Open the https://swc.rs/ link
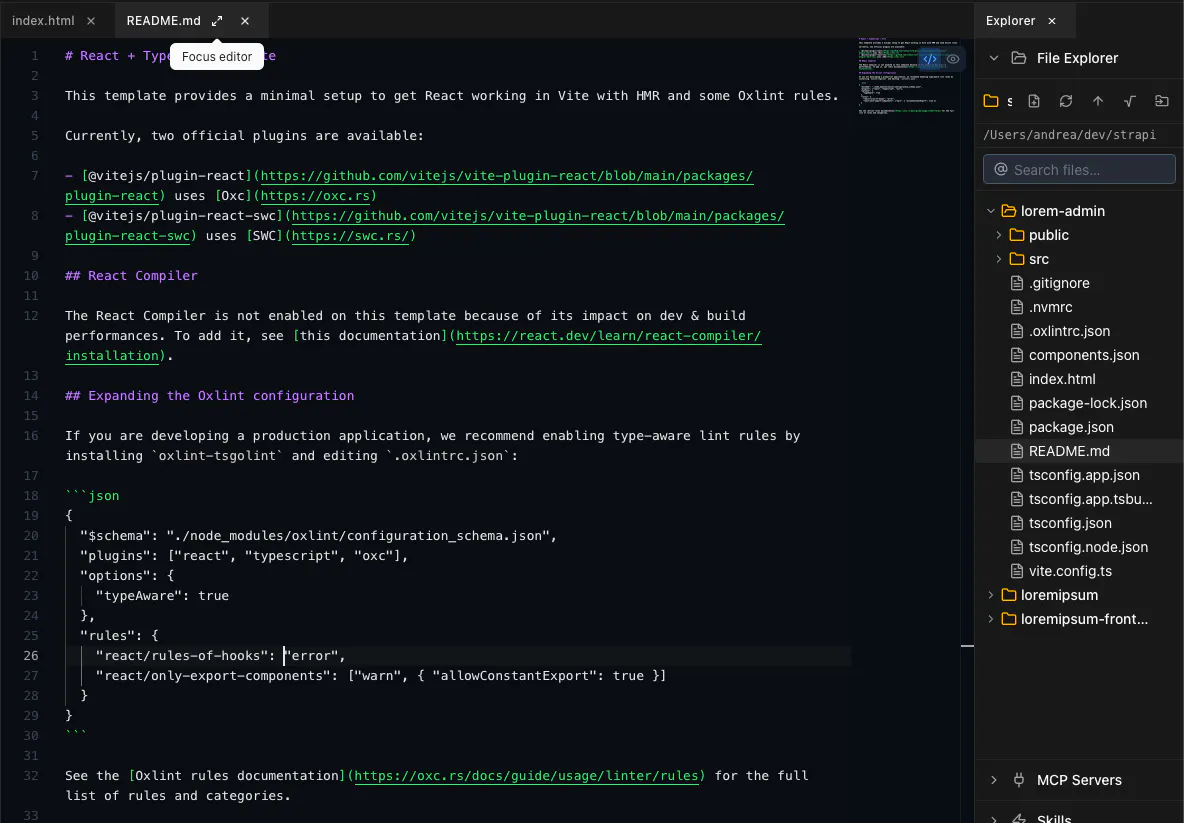Image resolution: width=1184 pixels, height=823 pixels. coord(350,236)
